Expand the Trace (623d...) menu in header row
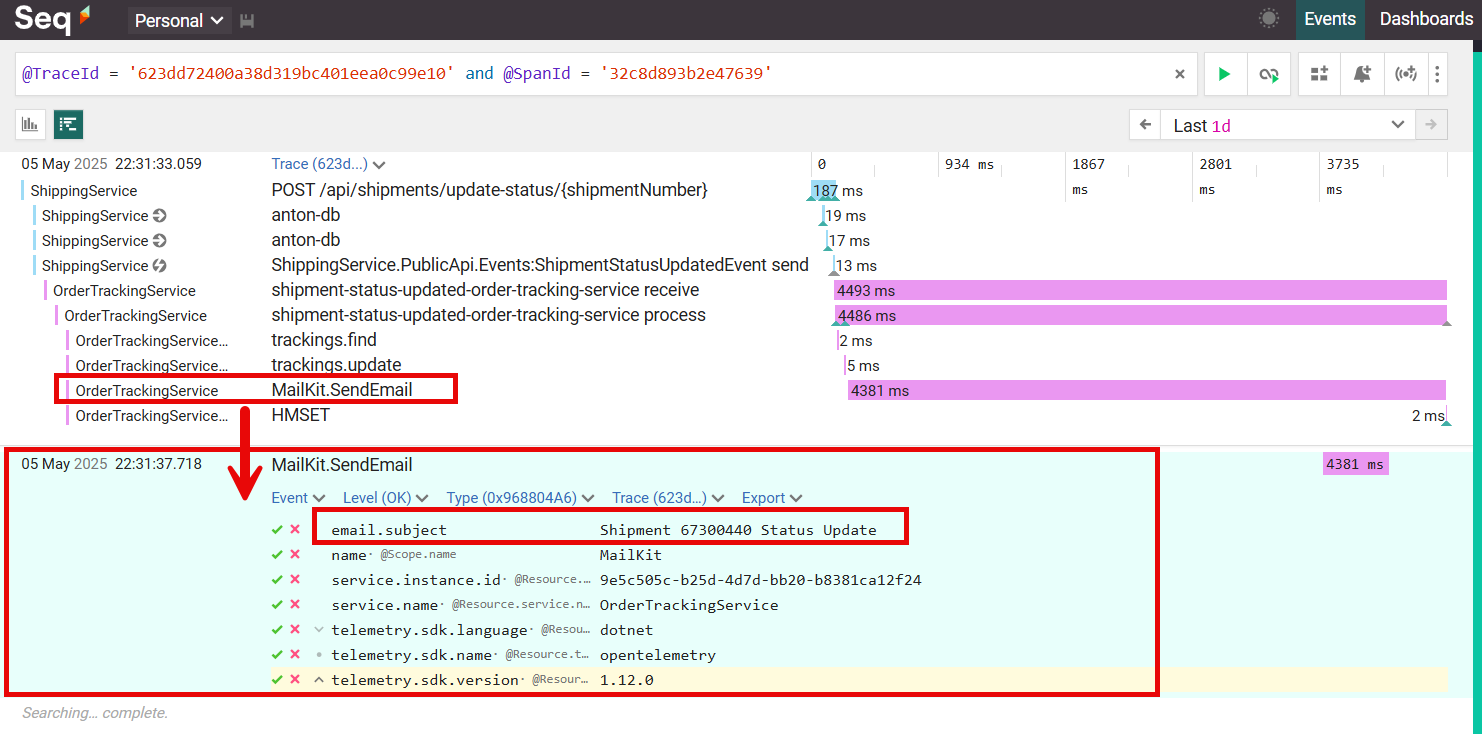 [x=328, y=164]
